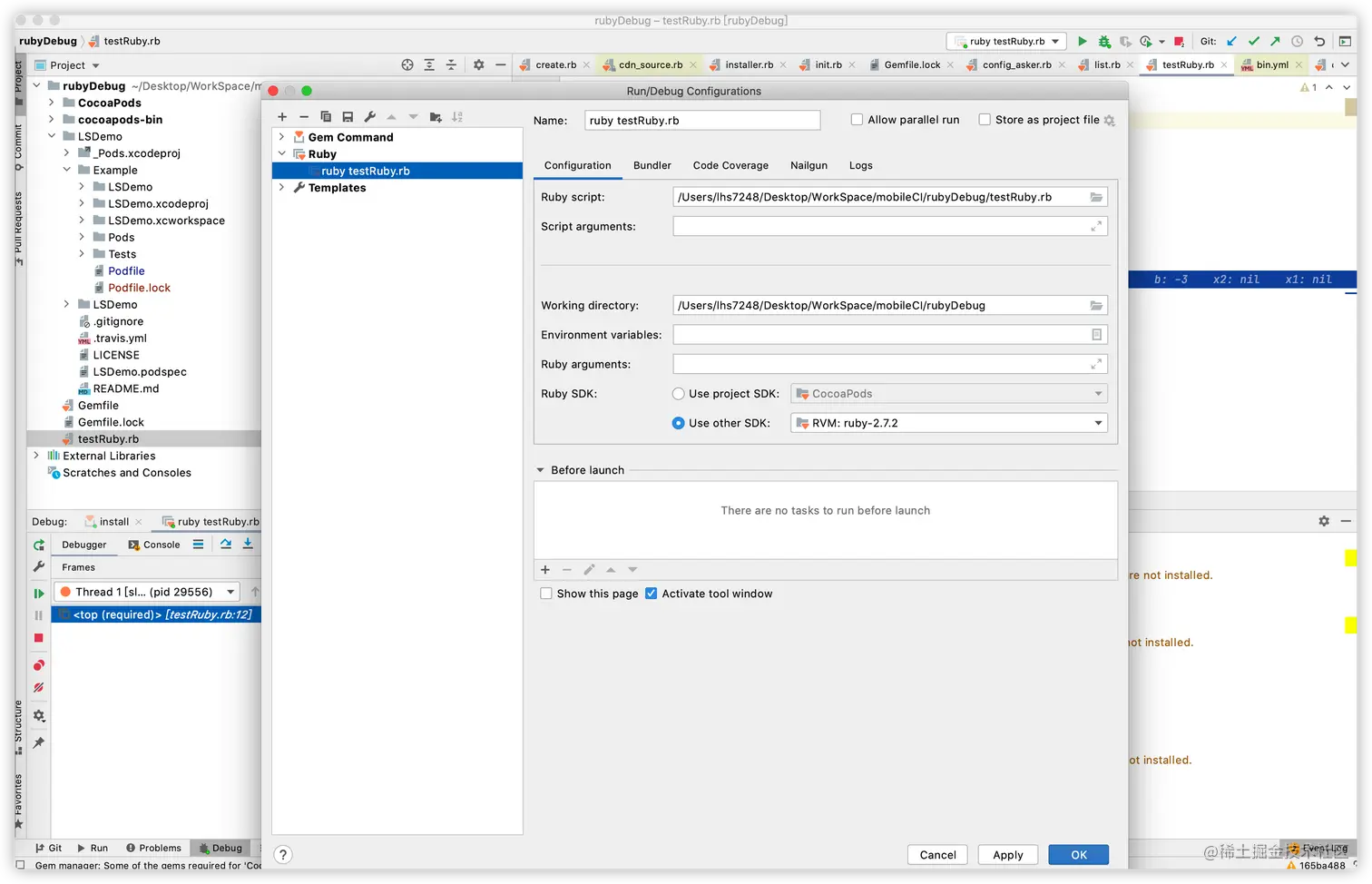Create a new configuration folder
1372x884 pixels.
436,117
